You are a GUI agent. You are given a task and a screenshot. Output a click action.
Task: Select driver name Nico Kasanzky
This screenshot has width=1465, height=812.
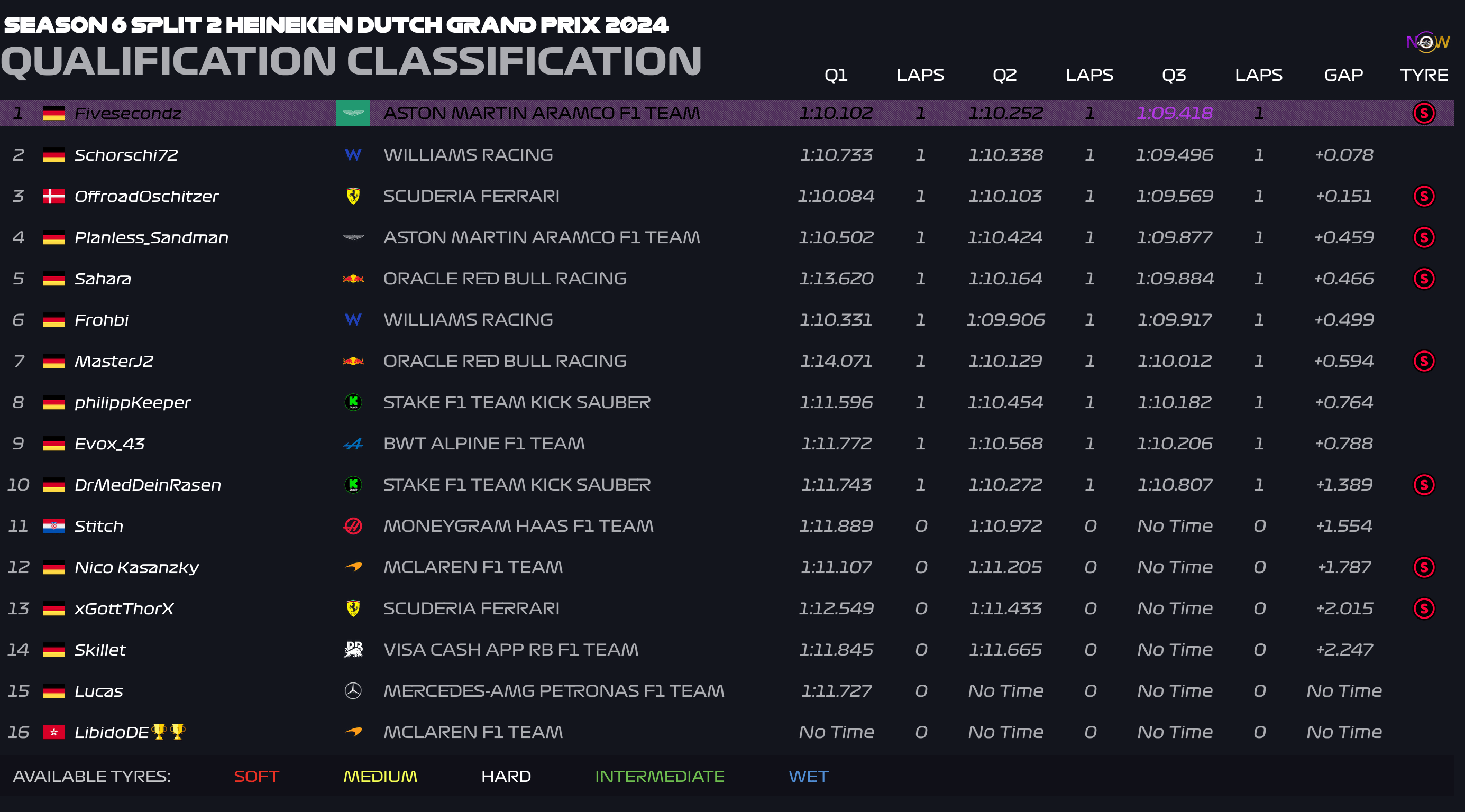(x=136, y=567)
